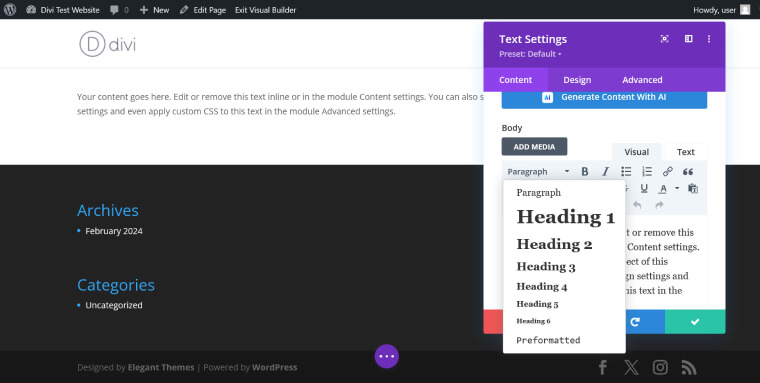The width and height of the screenshot is (760, 383).
Task: Insert a bulleted list
Action: [626, 172]
